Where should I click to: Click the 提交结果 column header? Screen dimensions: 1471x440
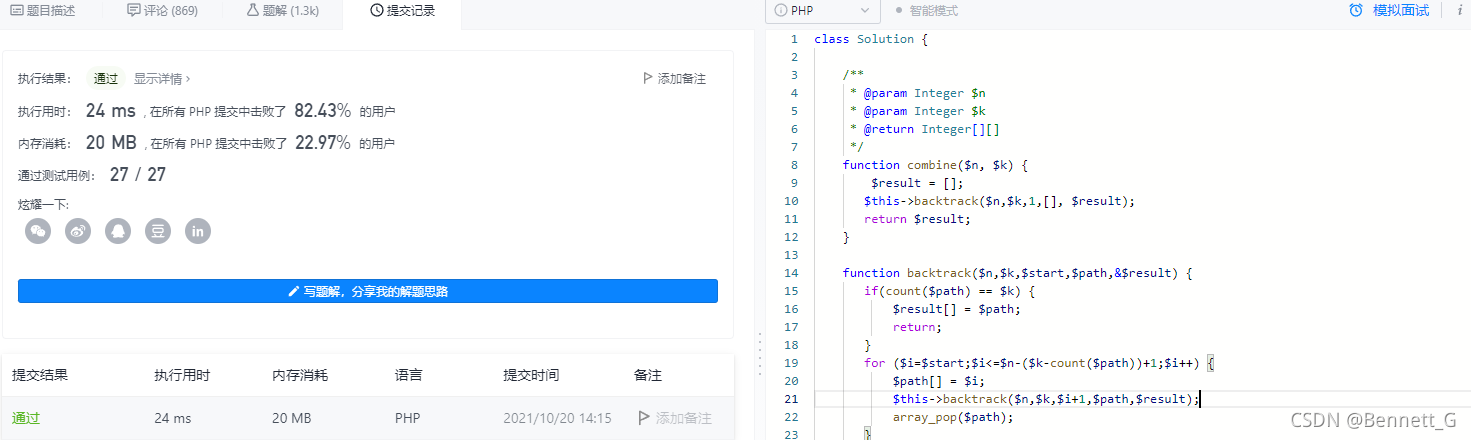(x=40, y=375)
